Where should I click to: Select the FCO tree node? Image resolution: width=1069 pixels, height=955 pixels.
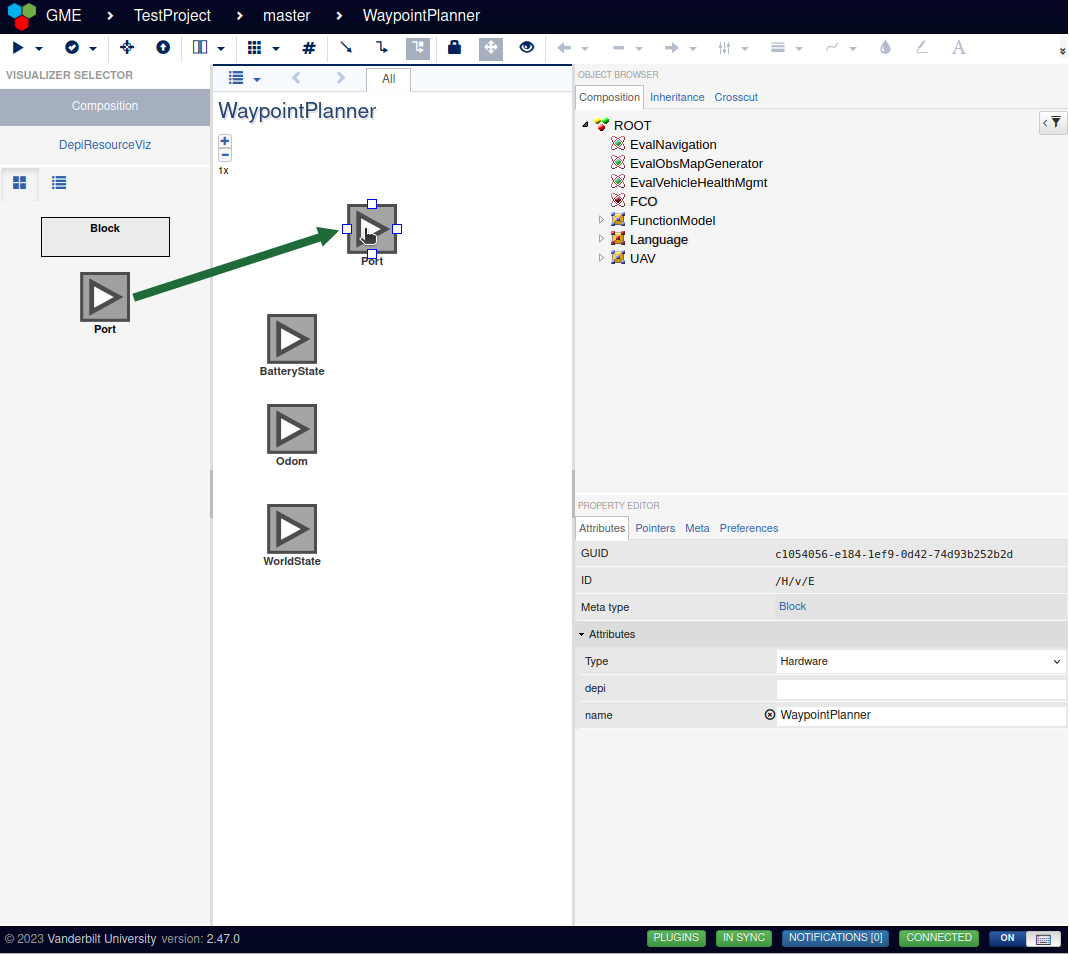643,202
